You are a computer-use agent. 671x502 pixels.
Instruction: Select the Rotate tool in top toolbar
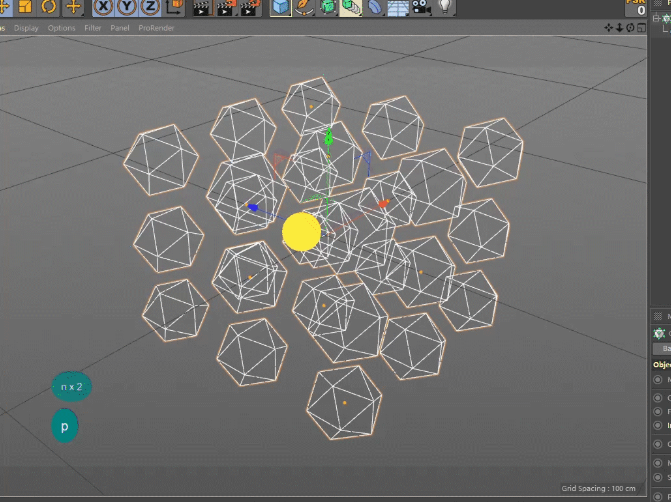pyautogui.click(x=48, y=6)
